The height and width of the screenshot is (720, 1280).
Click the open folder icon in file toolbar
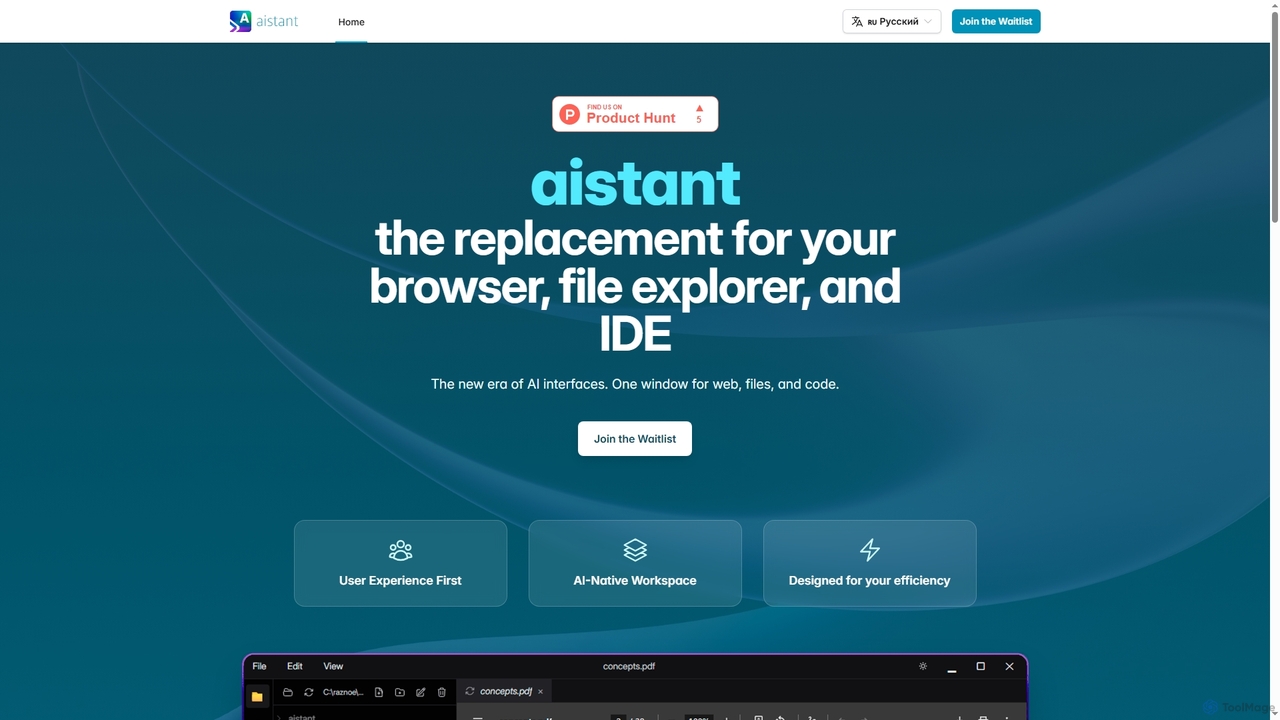287,692
